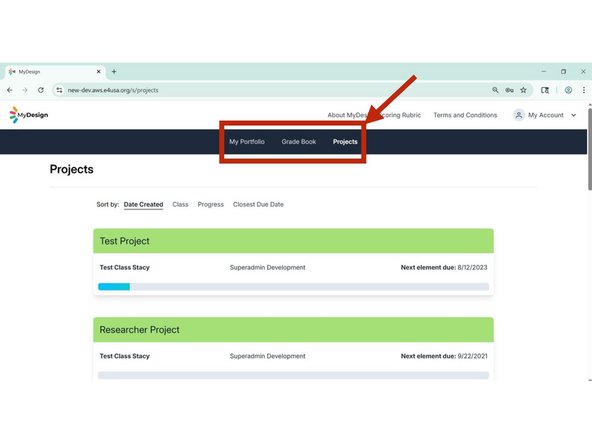Click the Test Project progress bar

293,287
